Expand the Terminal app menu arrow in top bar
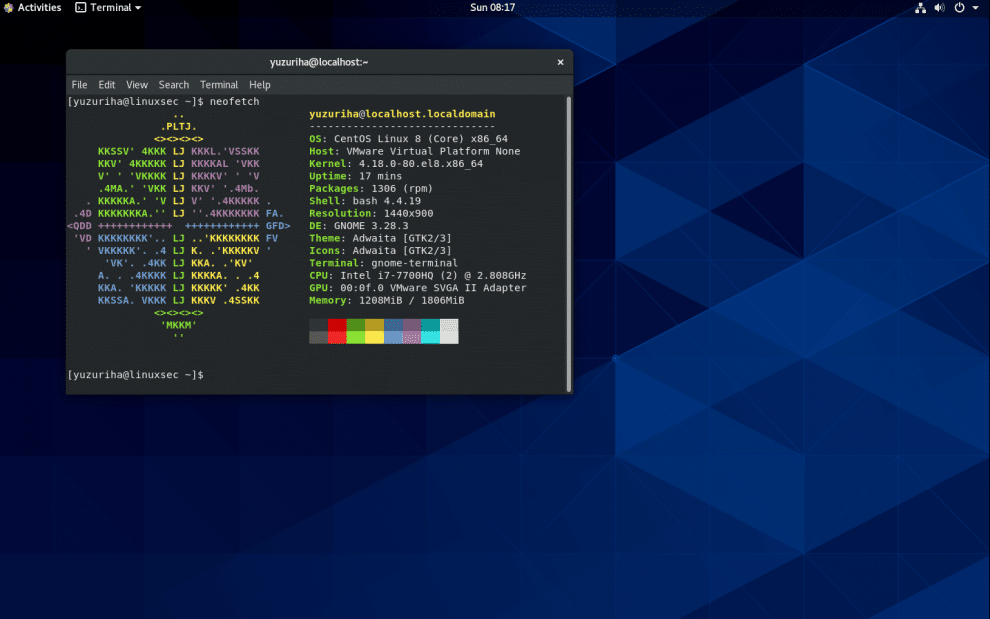Screen dimensions: 990x619 pos(138,8)
